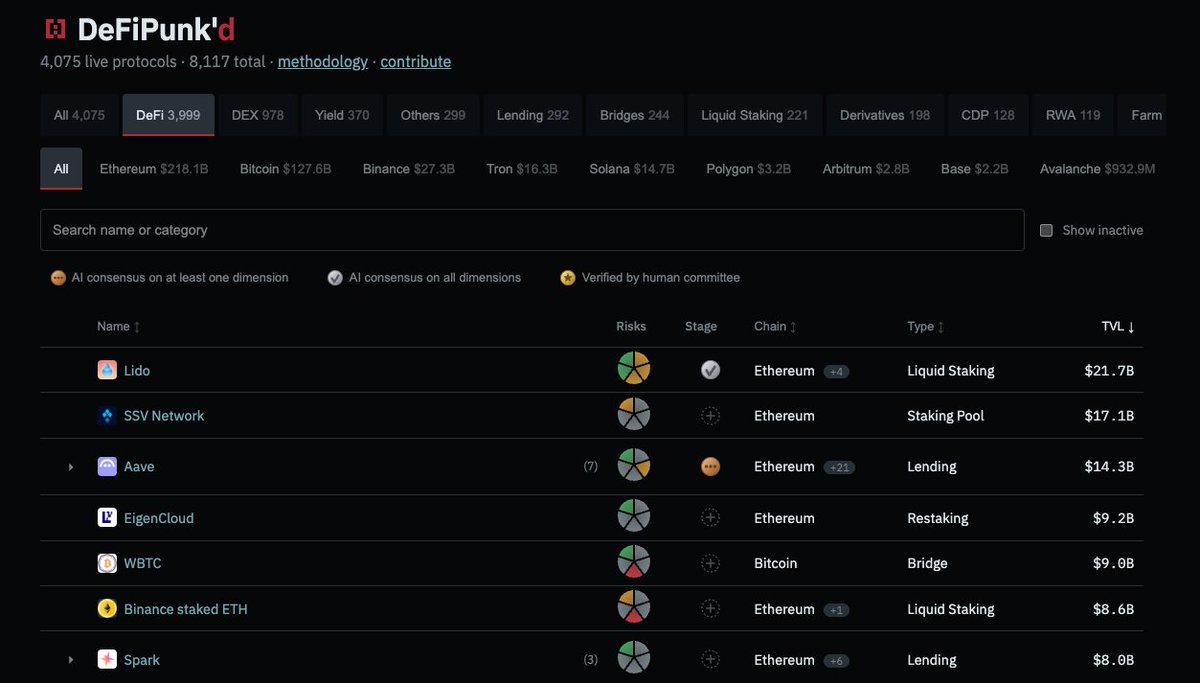Image resolution: width=1200 pixels, height=683 pixels.
Task: Show Binance staked ETH +1 chains
Action: coord(836,610)
